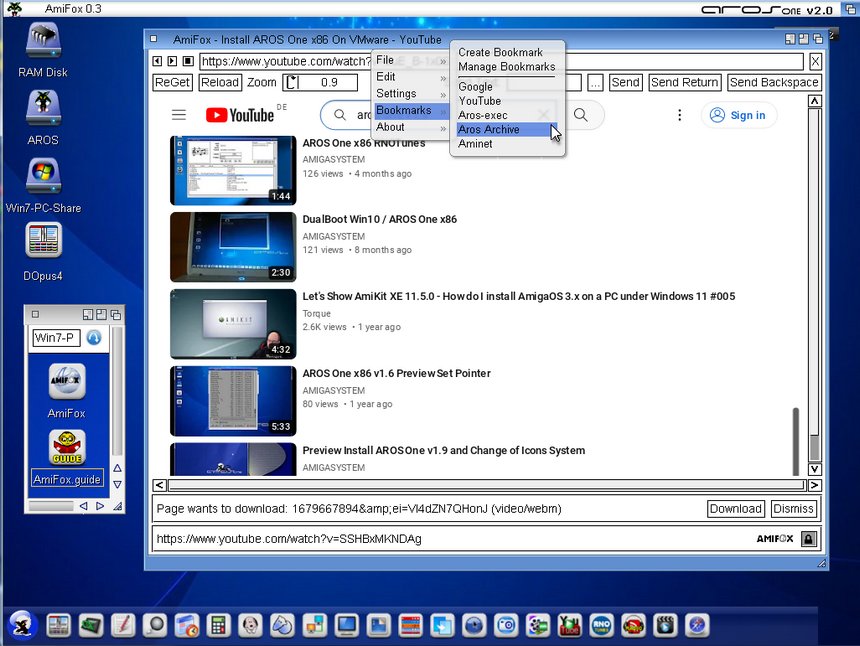Open the RAM Disk desktop icon

tap(43, 41)
